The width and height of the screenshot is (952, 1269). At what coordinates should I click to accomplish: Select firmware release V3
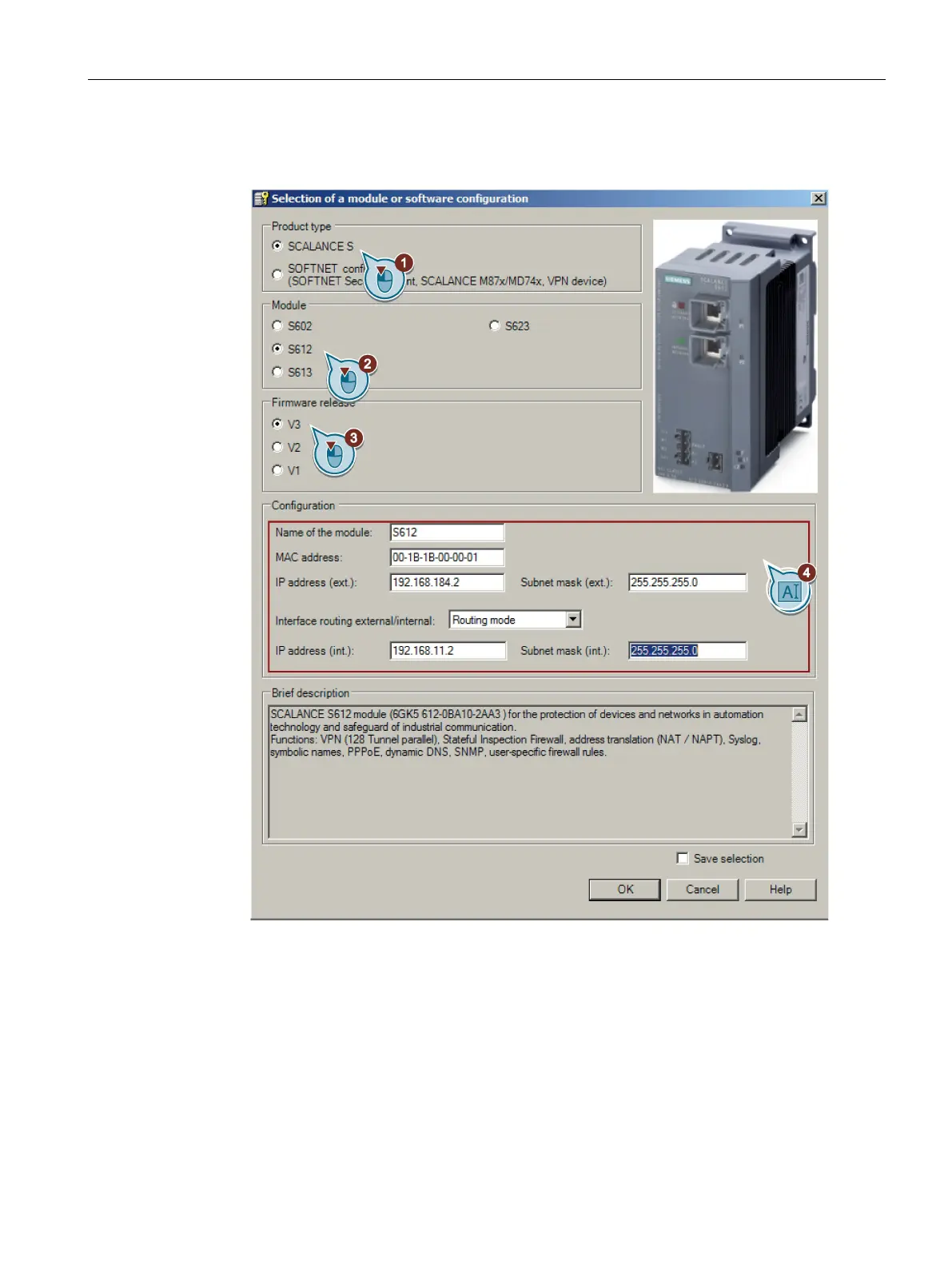(277, 424)
